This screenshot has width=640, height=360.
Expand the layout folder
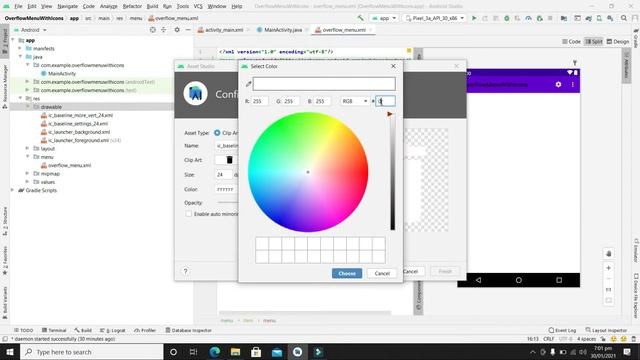click(28, 149)
